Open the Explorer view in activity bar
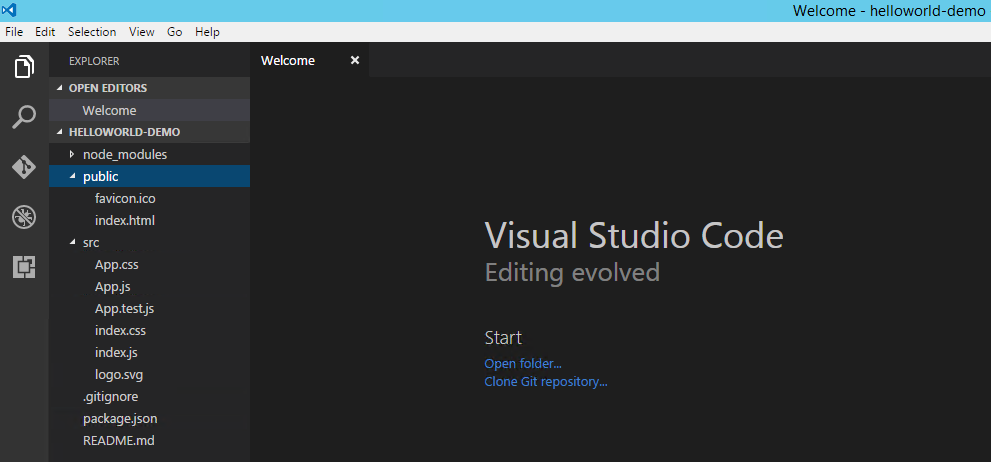Viewport: 991px width, 462px height. pos(24,68)
